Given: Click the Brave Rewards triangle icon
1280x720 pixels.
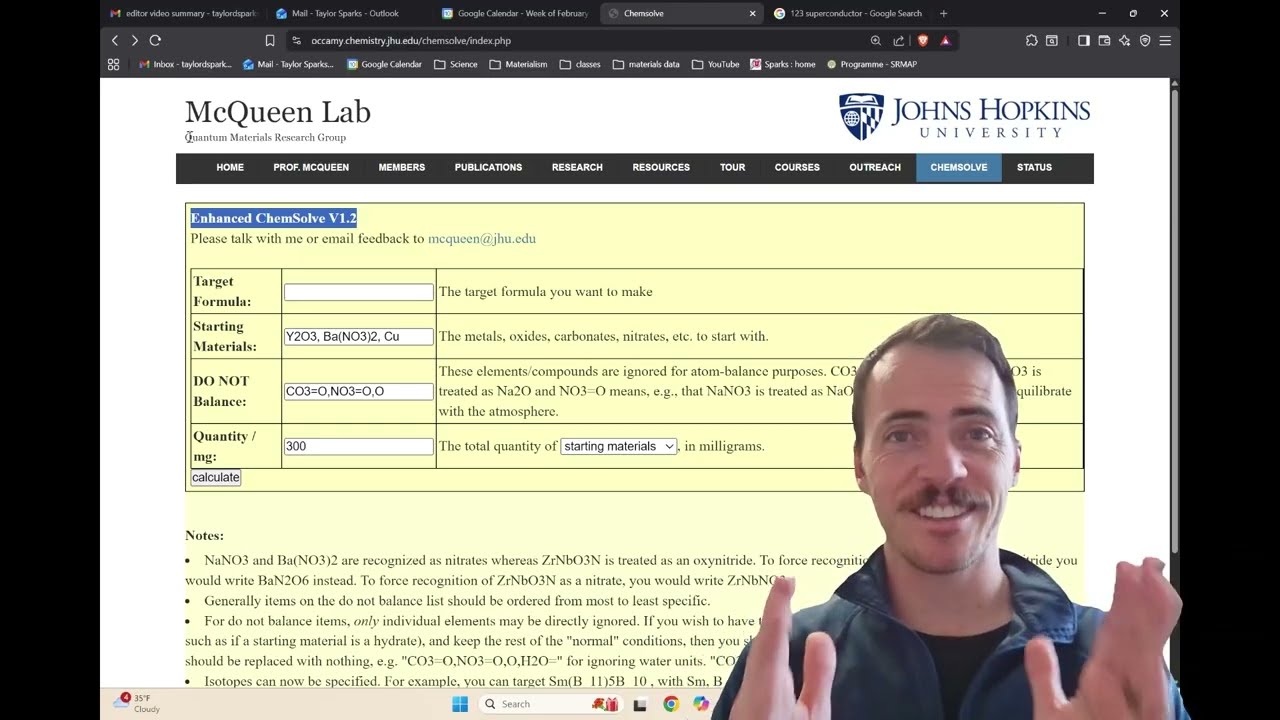Looking at the screenshot, I should tap(945, 41).
